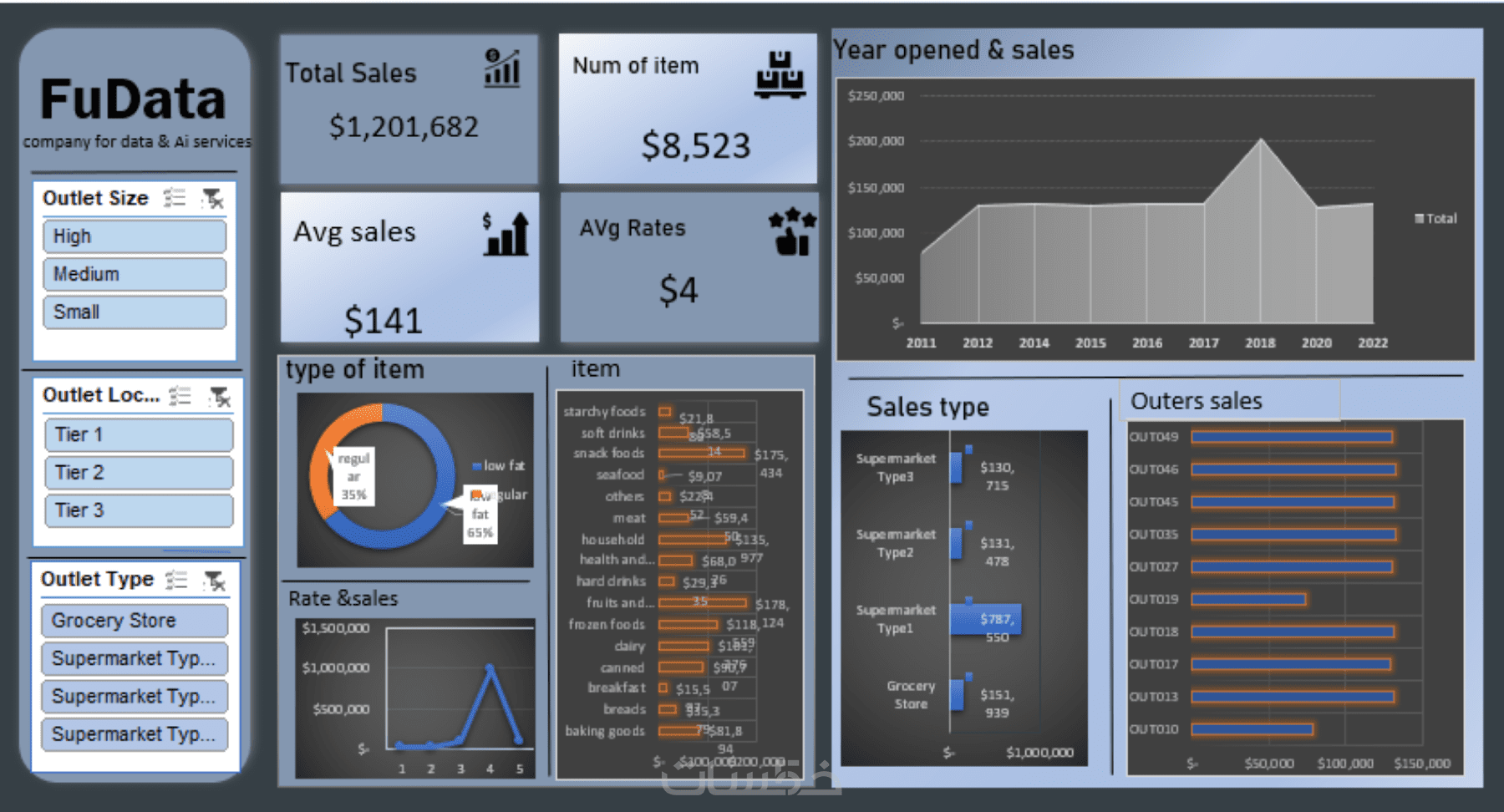1504x812 pixels.
Task: Choose Tier 2 outlet location
Action: coord(139,472)
